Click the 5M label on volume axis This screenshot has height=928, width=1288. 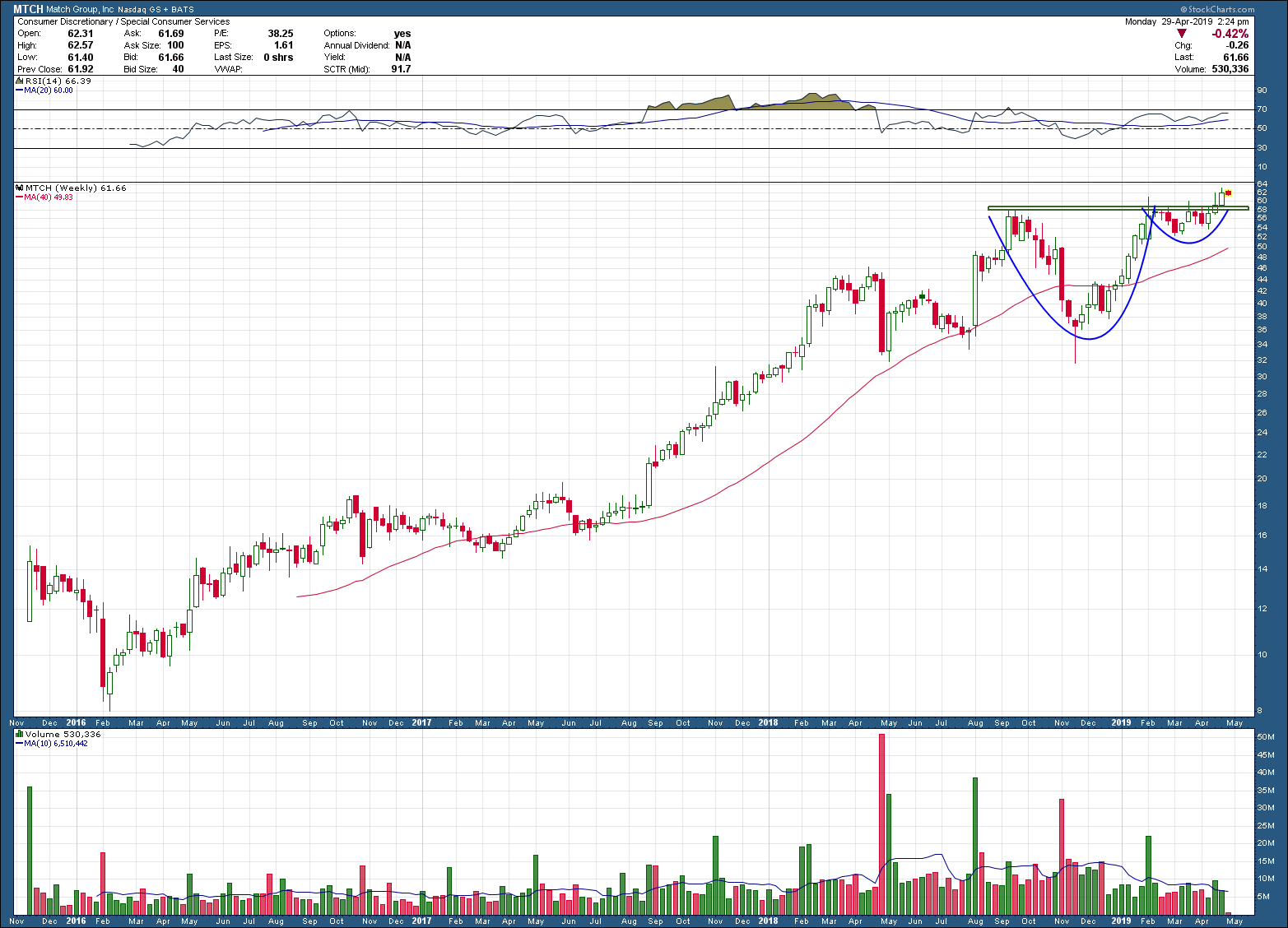click(x=1262, y=897)
